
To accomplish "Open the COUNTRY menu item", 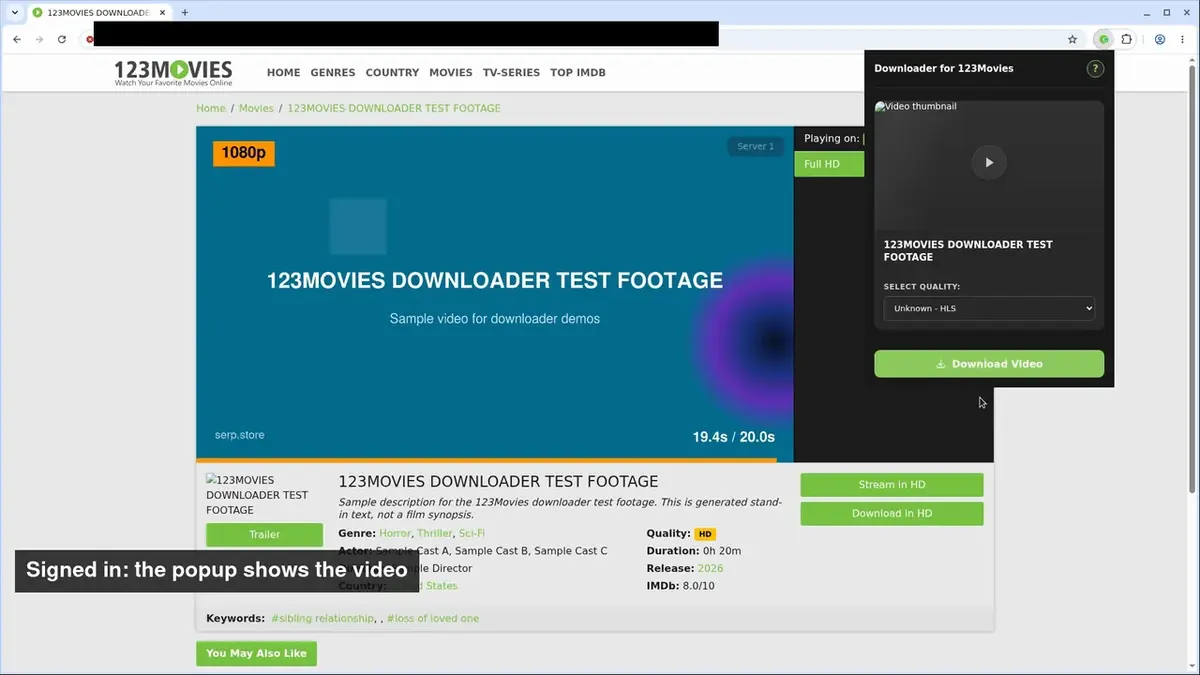I will coord(392,73).
